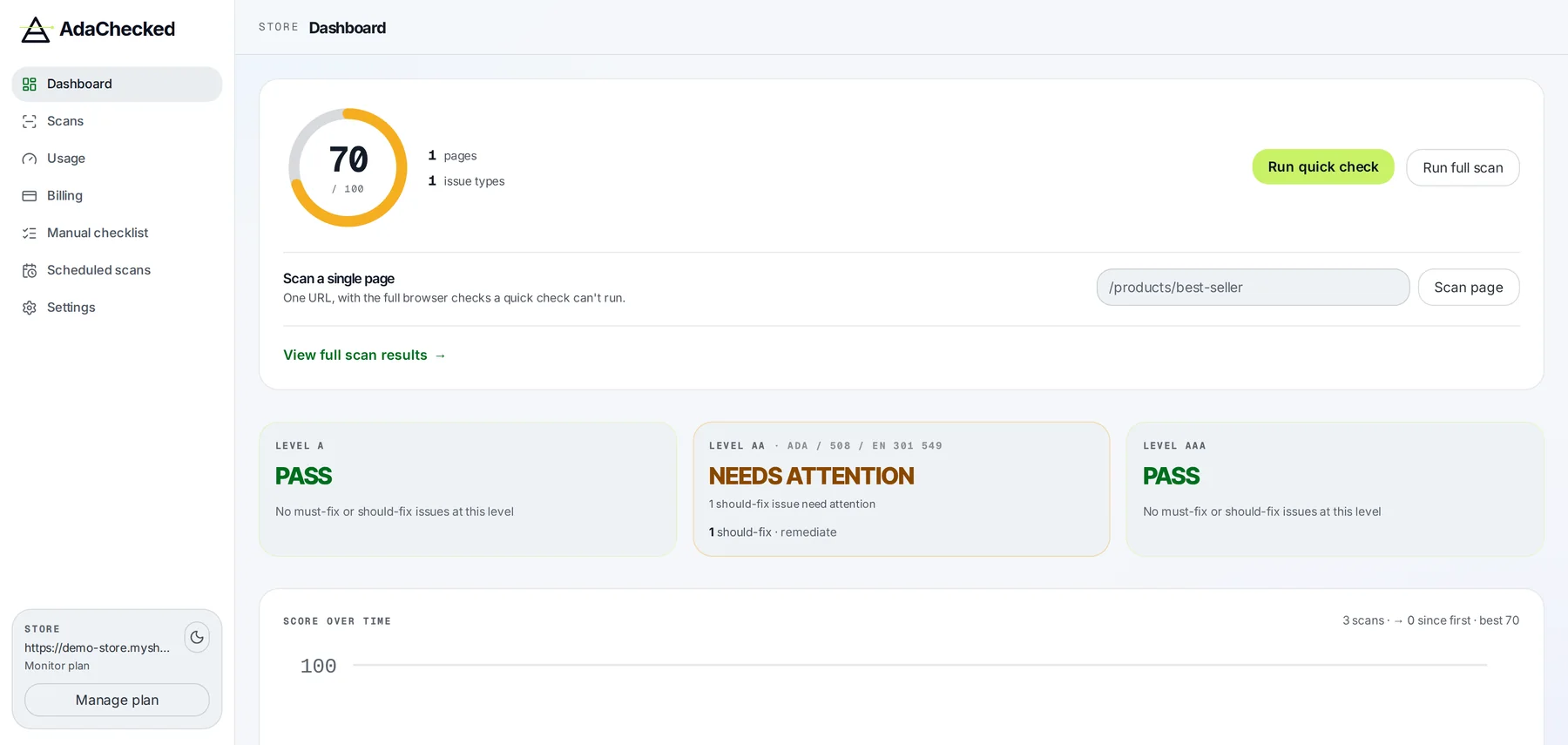
Task: Click the 70 out of 100 score ring
Action: pos(348,167)
